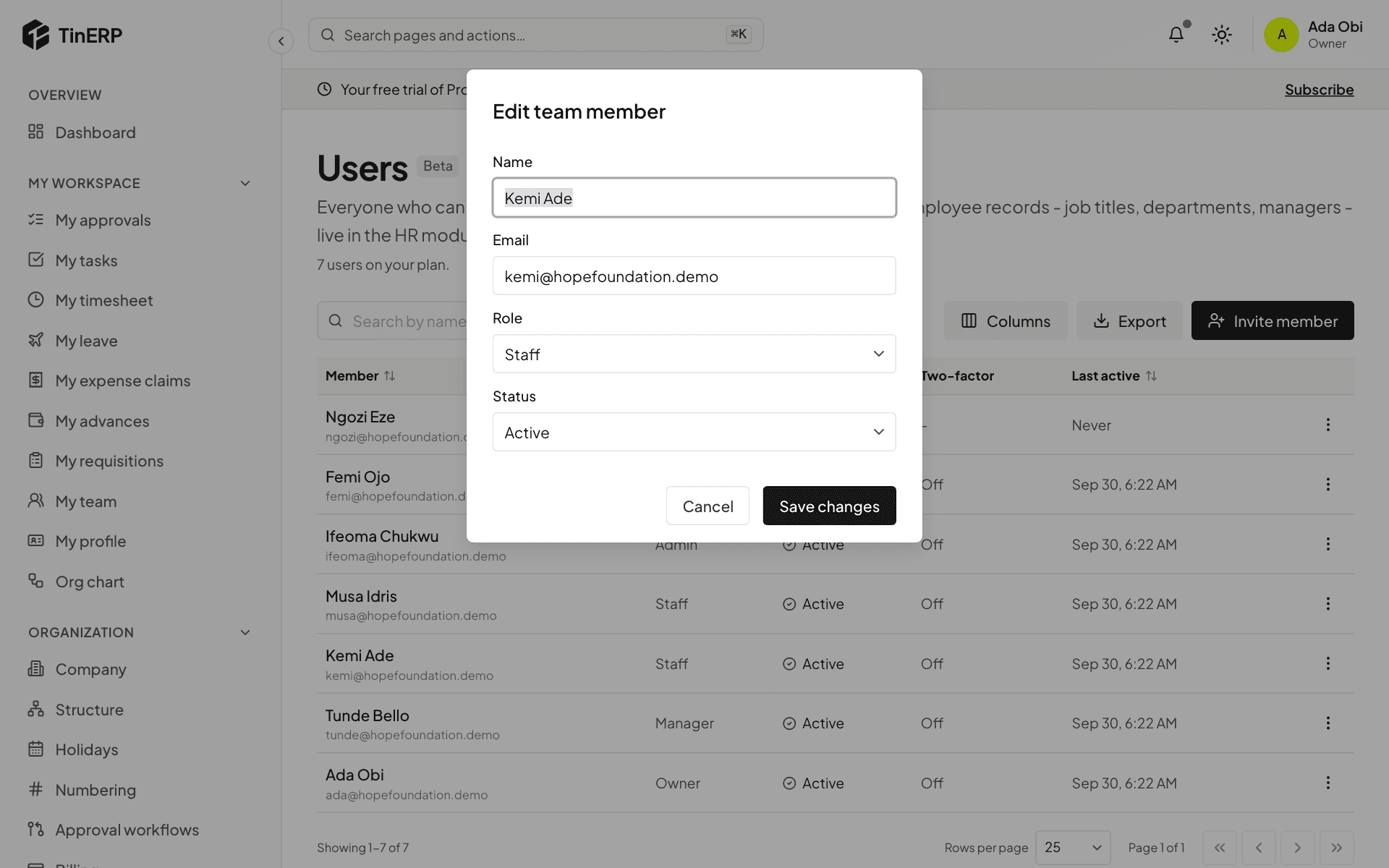Open the Status dropdown showing Active
This screenshot has width=1389, height=868.
click(694, 432)
